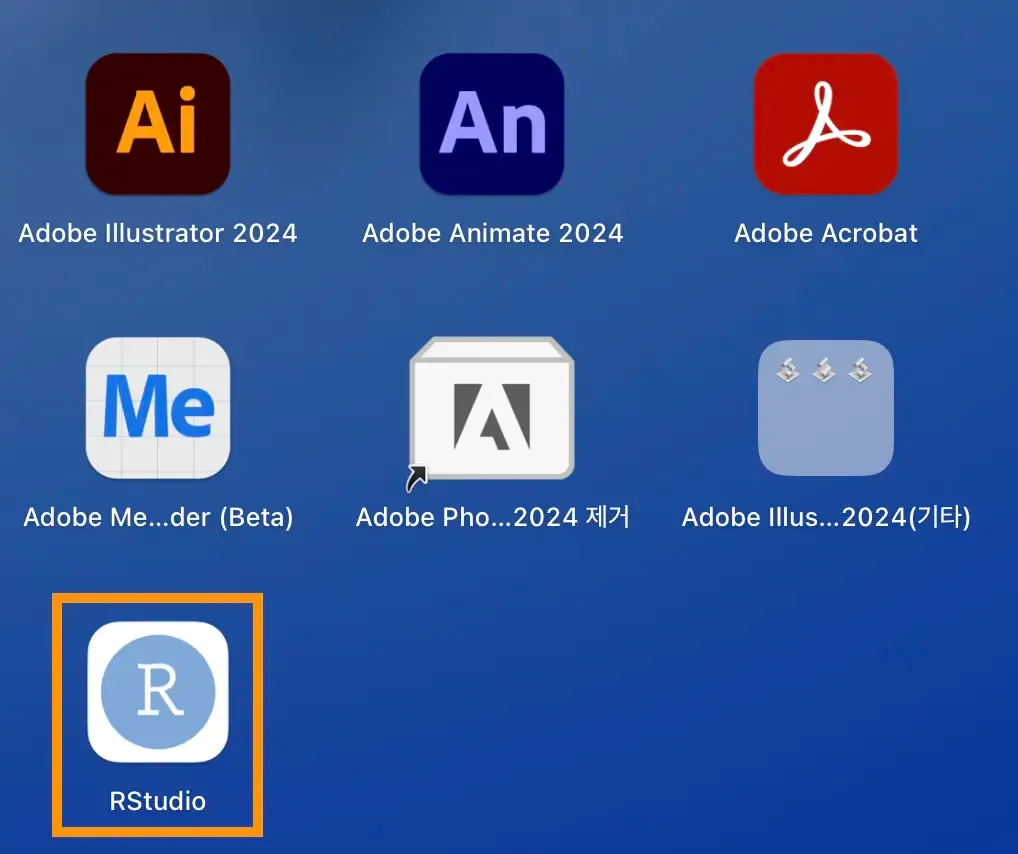This screenshot has width=1018, height=854.
Task: Click the Adobe Illustrator 2024 label
Action: pos(157,233)
